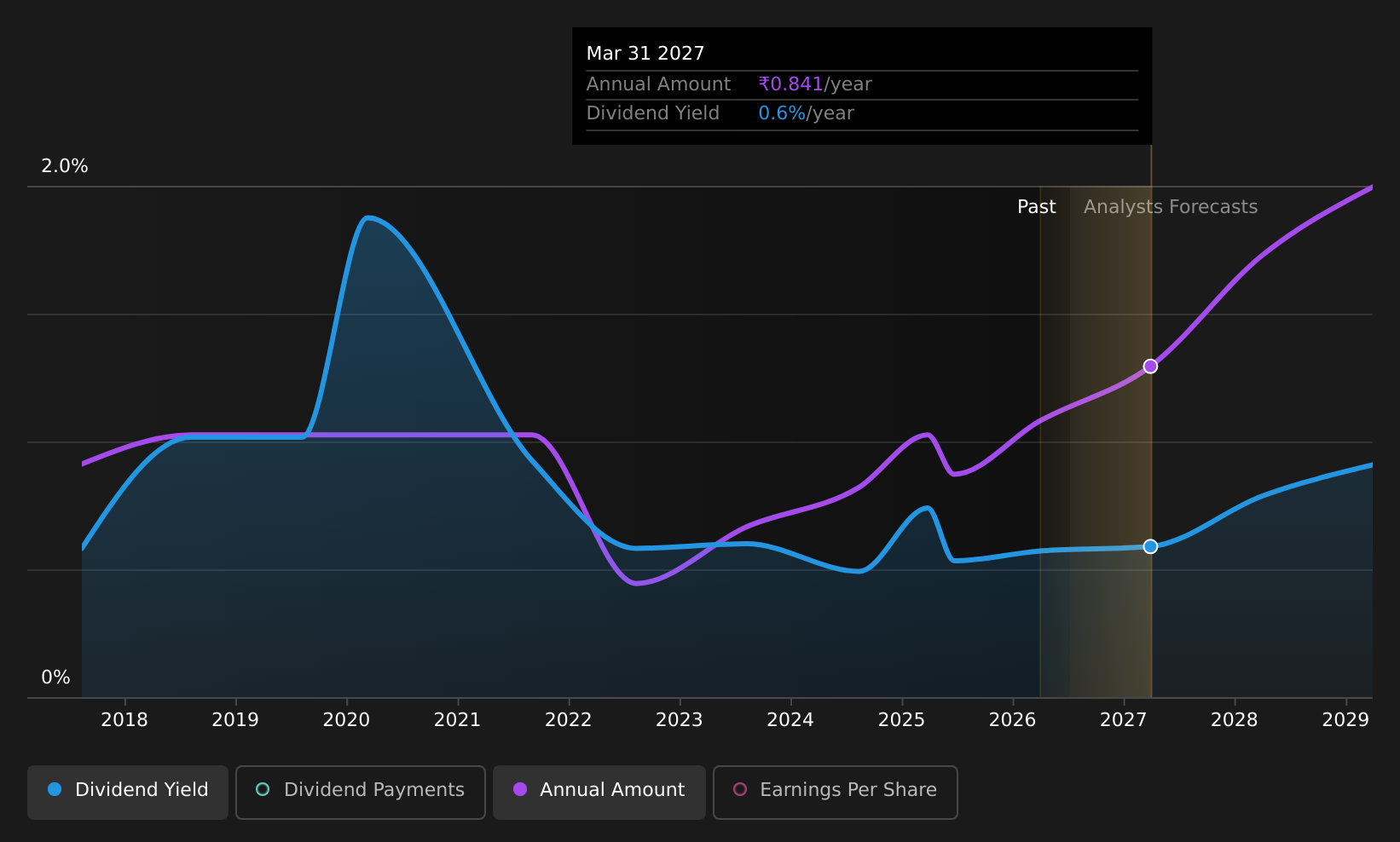Click the 2018 x-axis label
This screenshot has height=842, width=1400.
[x=124, y=720]
